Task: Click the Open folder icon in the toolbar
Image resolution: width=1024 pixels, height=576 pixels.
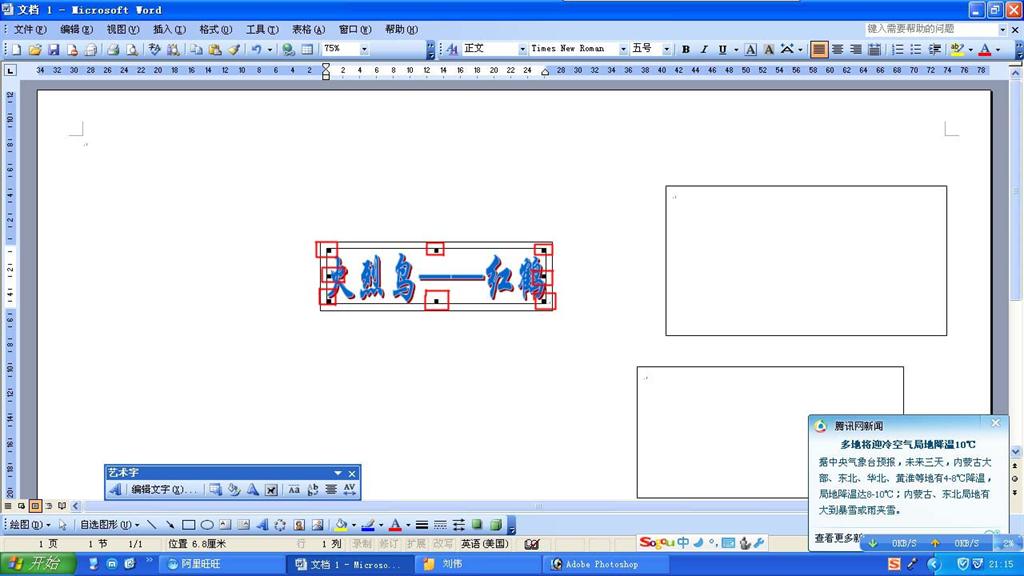Action: coord(35,49)
